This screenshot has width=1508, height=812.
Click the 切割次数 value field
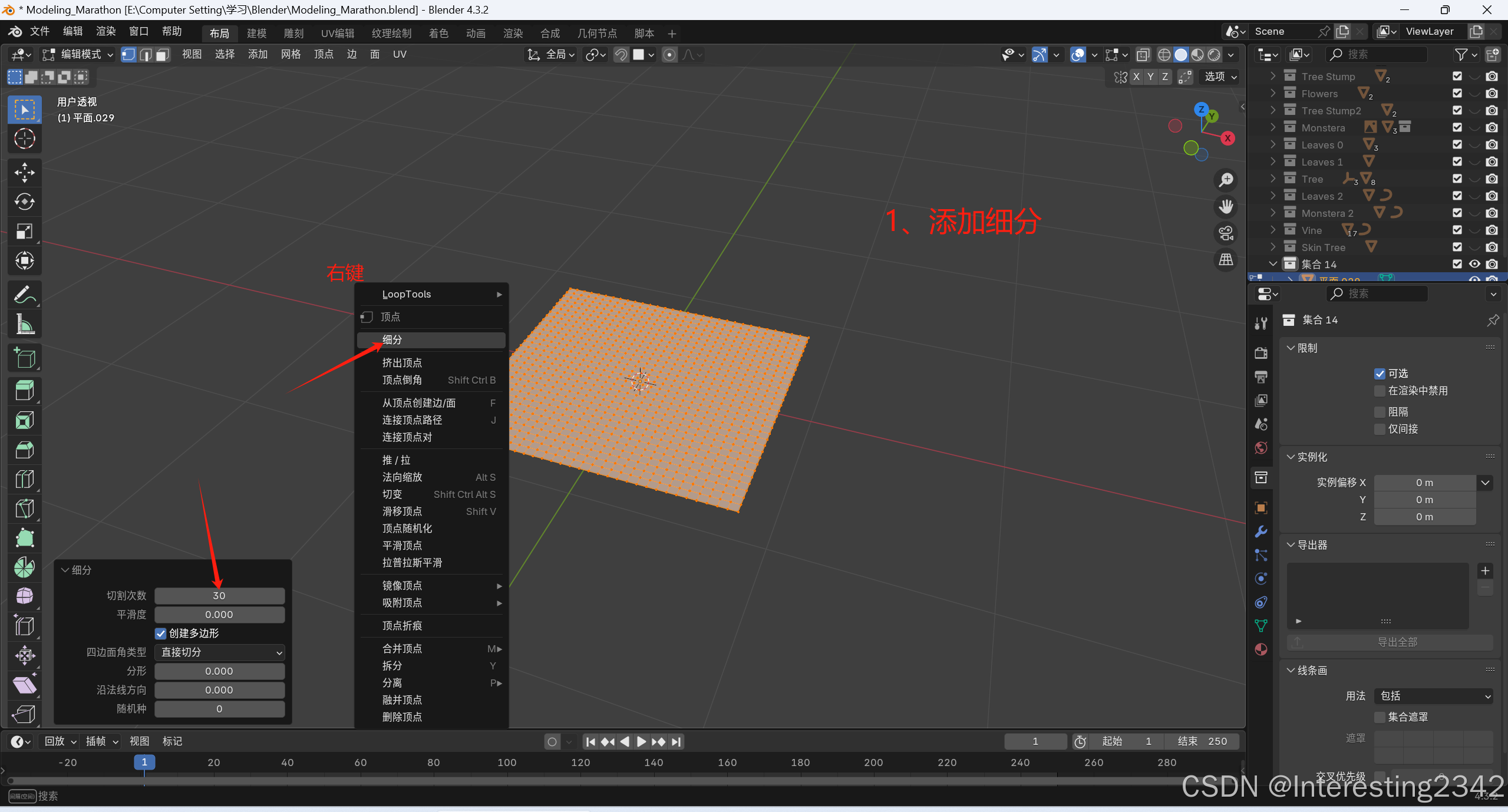[219, 596]
